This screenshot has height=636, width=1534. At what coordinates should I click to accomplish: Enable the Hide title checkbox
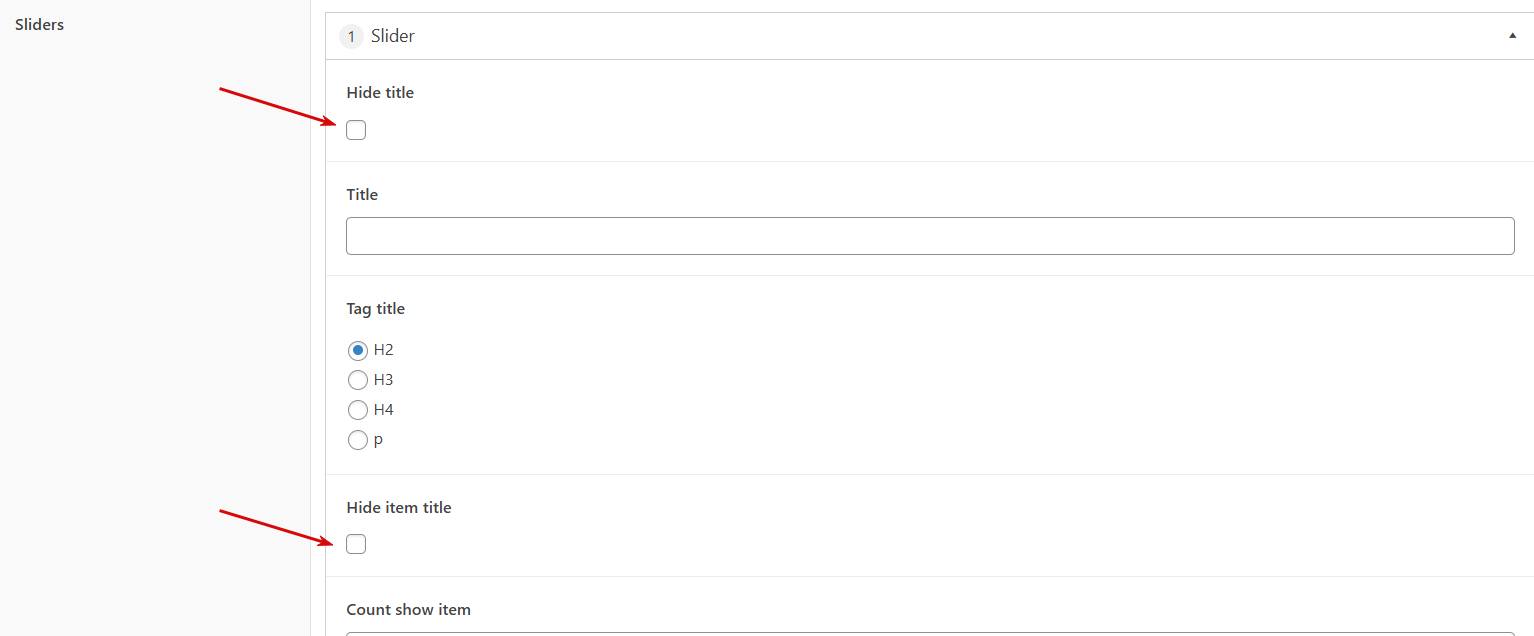tap(356, 130)
